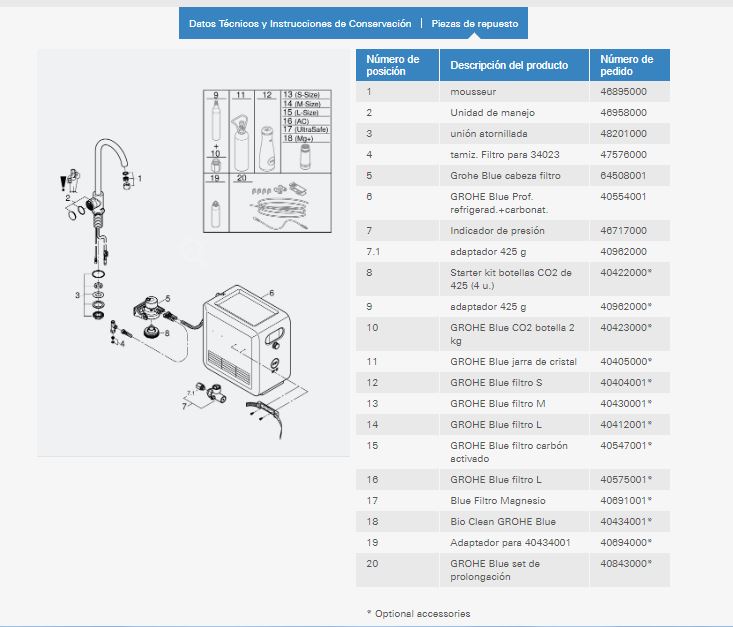Click 'GROHE Blue Prof. refrigerad.+carbonat.' description

pyautogui.click(x=499, y=203)
